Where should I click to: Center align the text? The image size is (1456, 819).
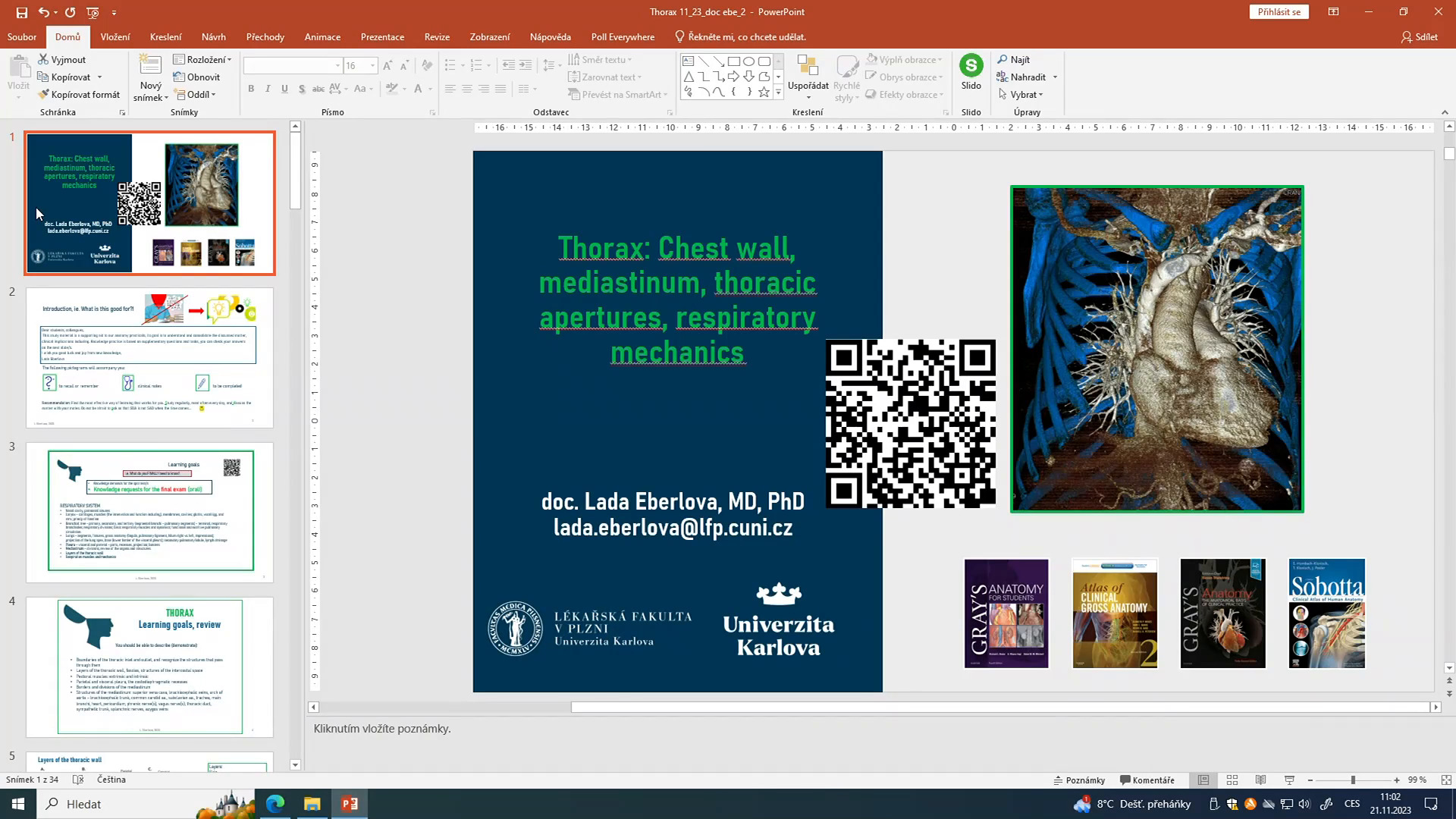pos(466,89)
